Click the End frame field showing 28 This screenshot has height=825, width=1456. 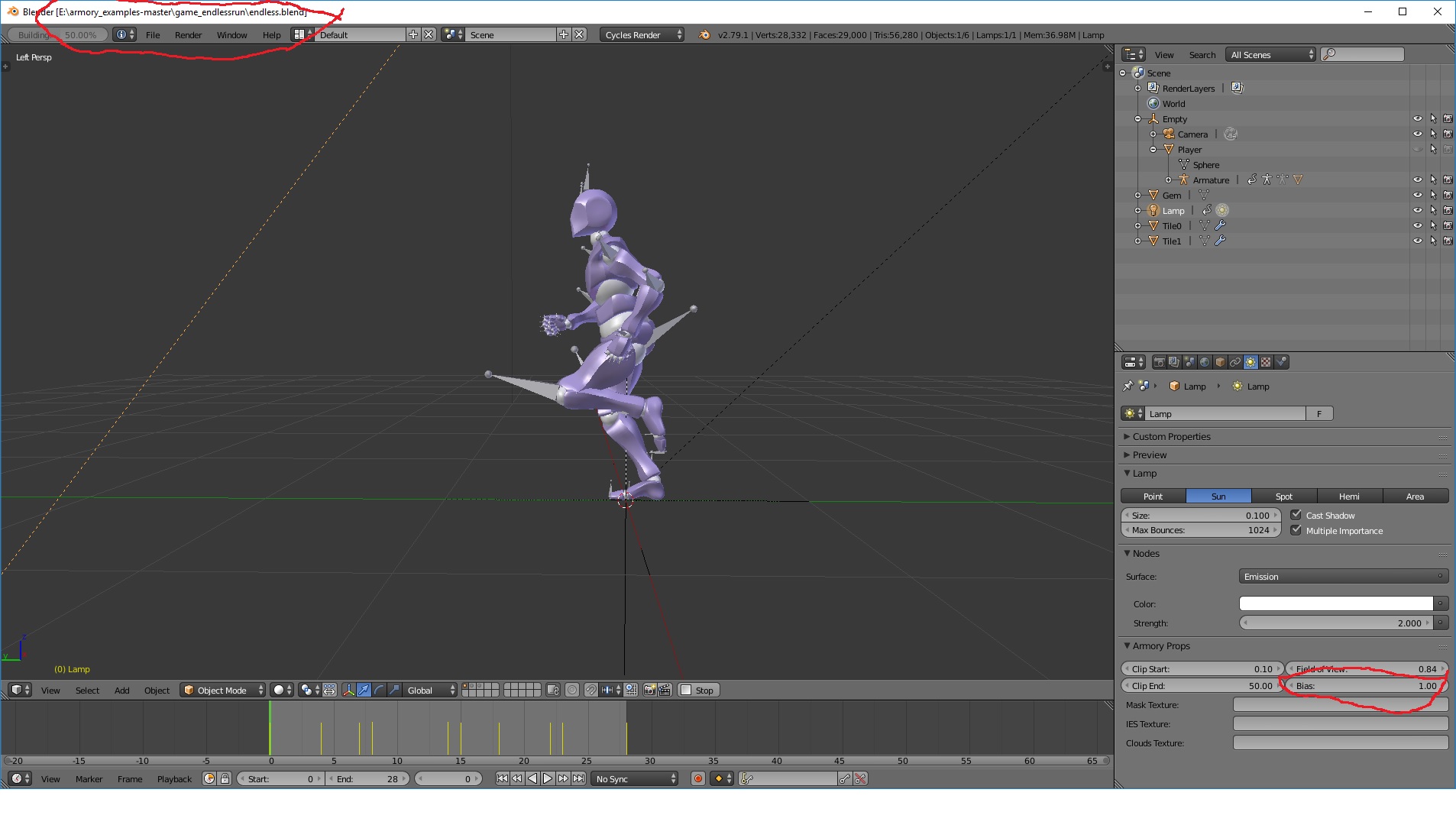coord(367,778)
